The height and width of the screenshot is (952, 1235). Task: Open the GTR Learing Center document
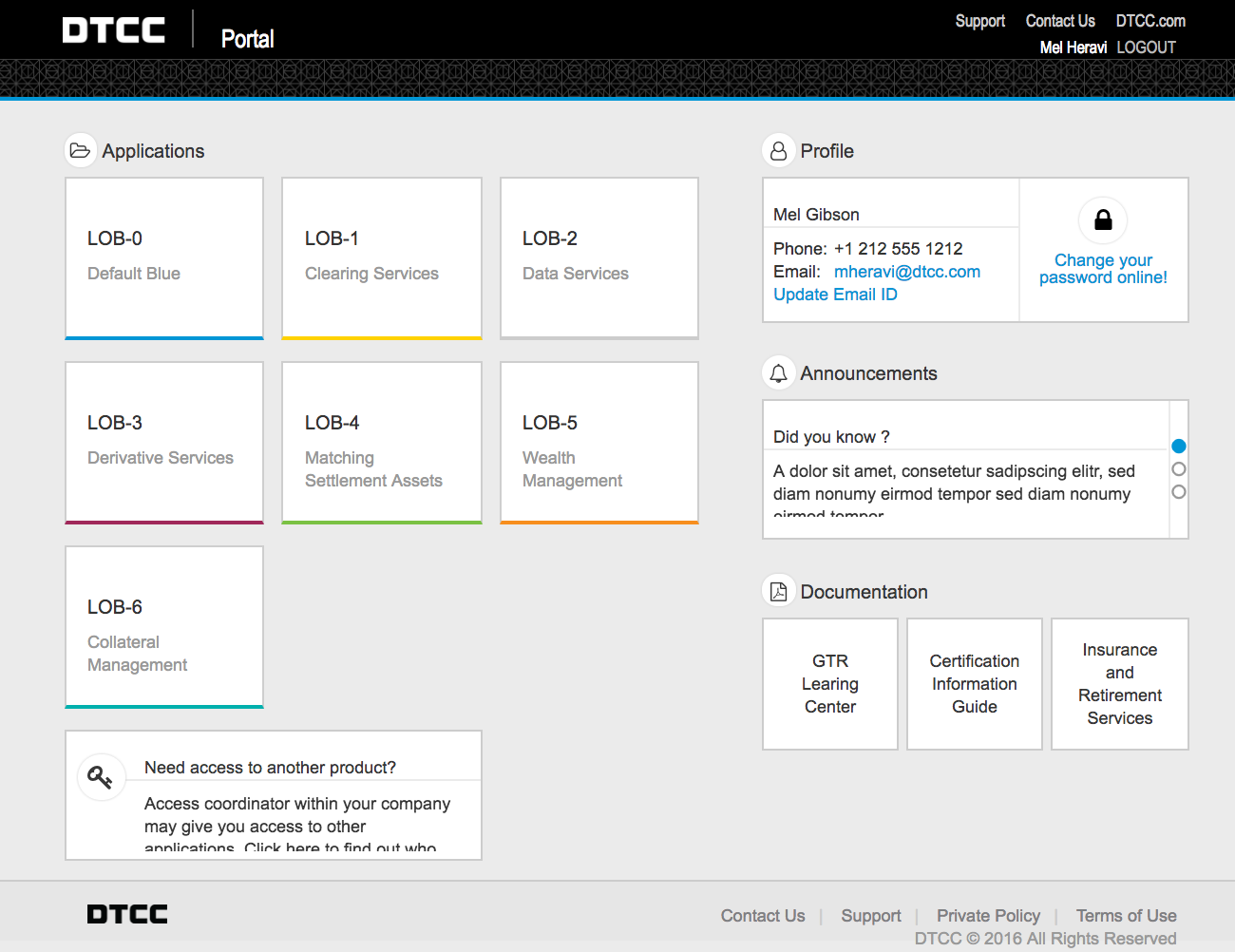tap(830, 684)
